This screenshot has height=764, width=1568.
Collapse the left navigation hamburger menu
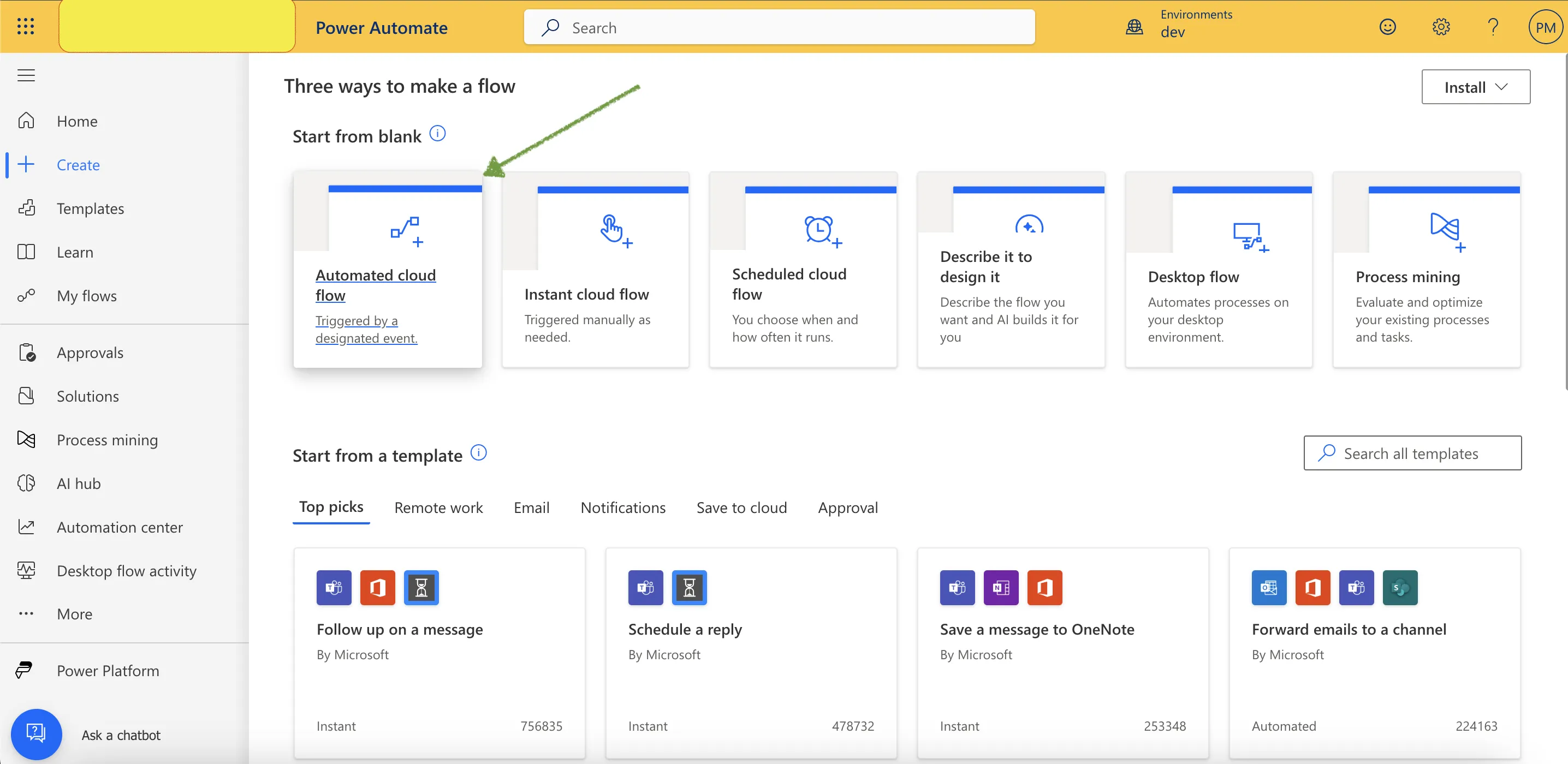pyautogui.click(x=26, y=75)
